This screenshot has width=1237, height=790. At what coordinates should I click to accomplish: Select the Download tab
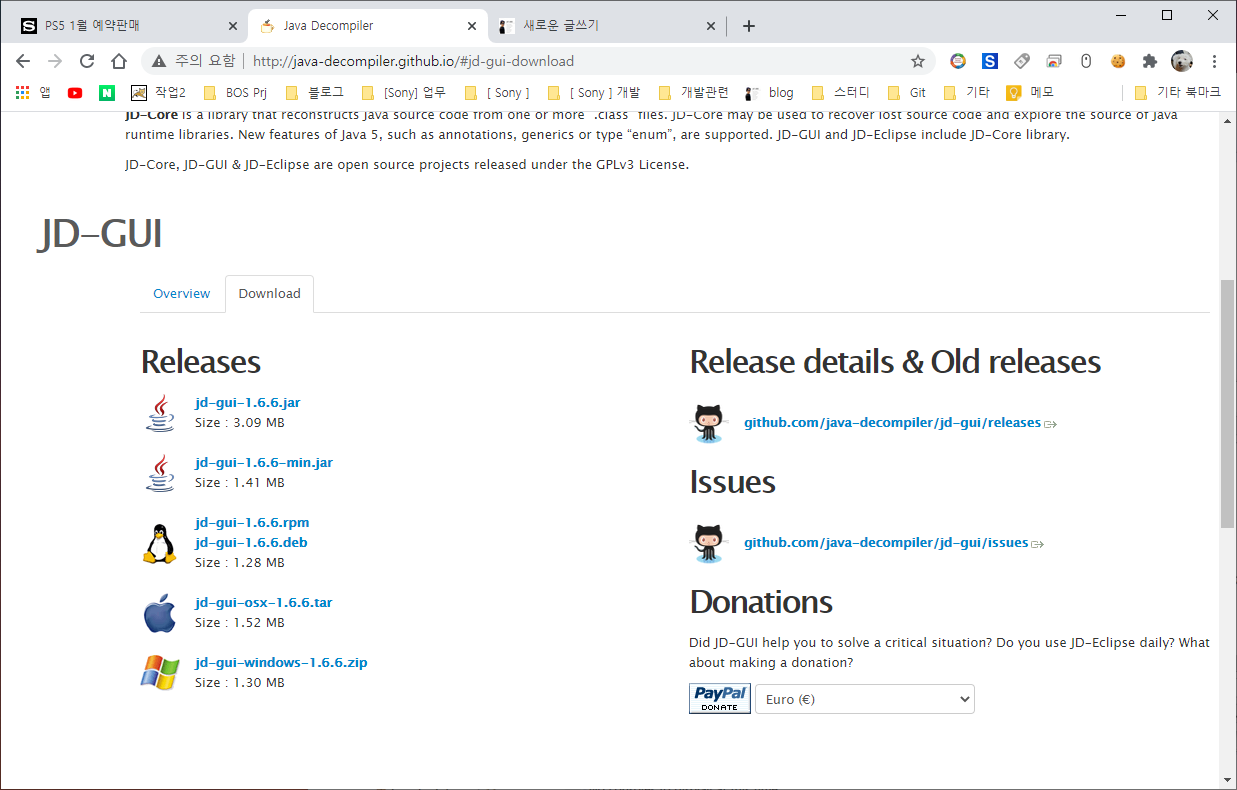pos(270,294)
